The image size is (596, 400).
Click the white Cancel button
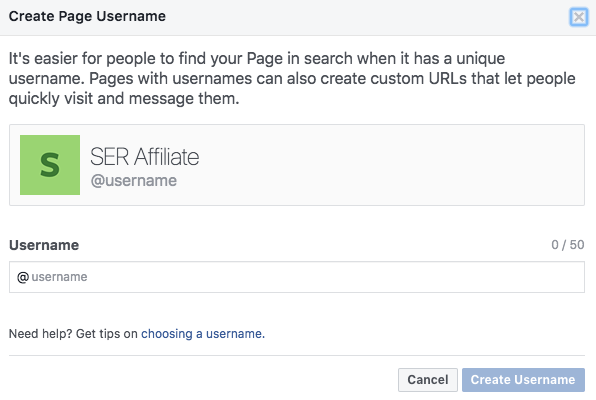click(428, 379)
